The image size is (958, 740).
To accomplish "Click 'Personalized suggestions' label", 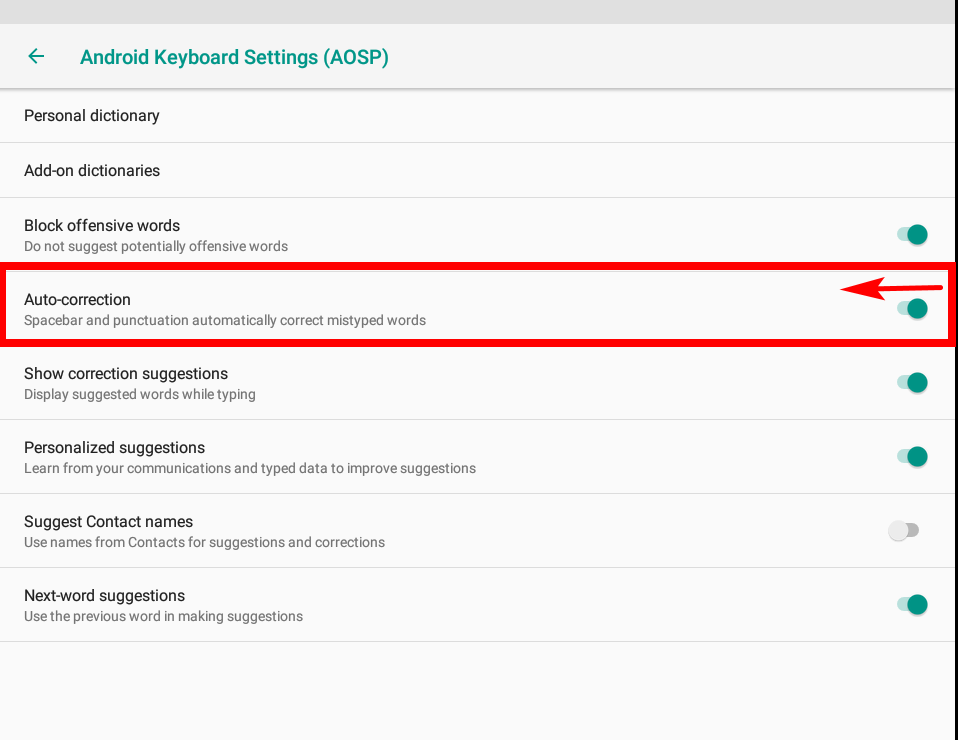I will pos(114,447).
